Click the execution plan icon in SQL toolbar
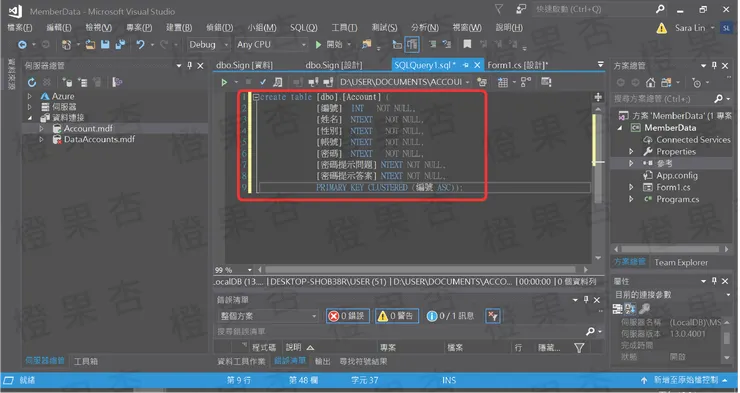Image resolution: width=740 pixels, height=393 pixels. point(526,82)
